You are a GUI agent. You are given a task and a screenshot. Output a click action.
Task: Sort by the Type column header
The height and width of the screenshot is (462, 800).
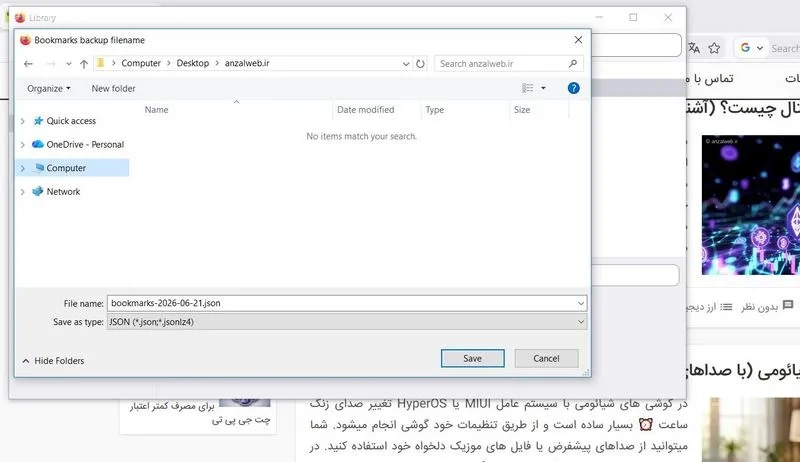click(x=435, y=110)
